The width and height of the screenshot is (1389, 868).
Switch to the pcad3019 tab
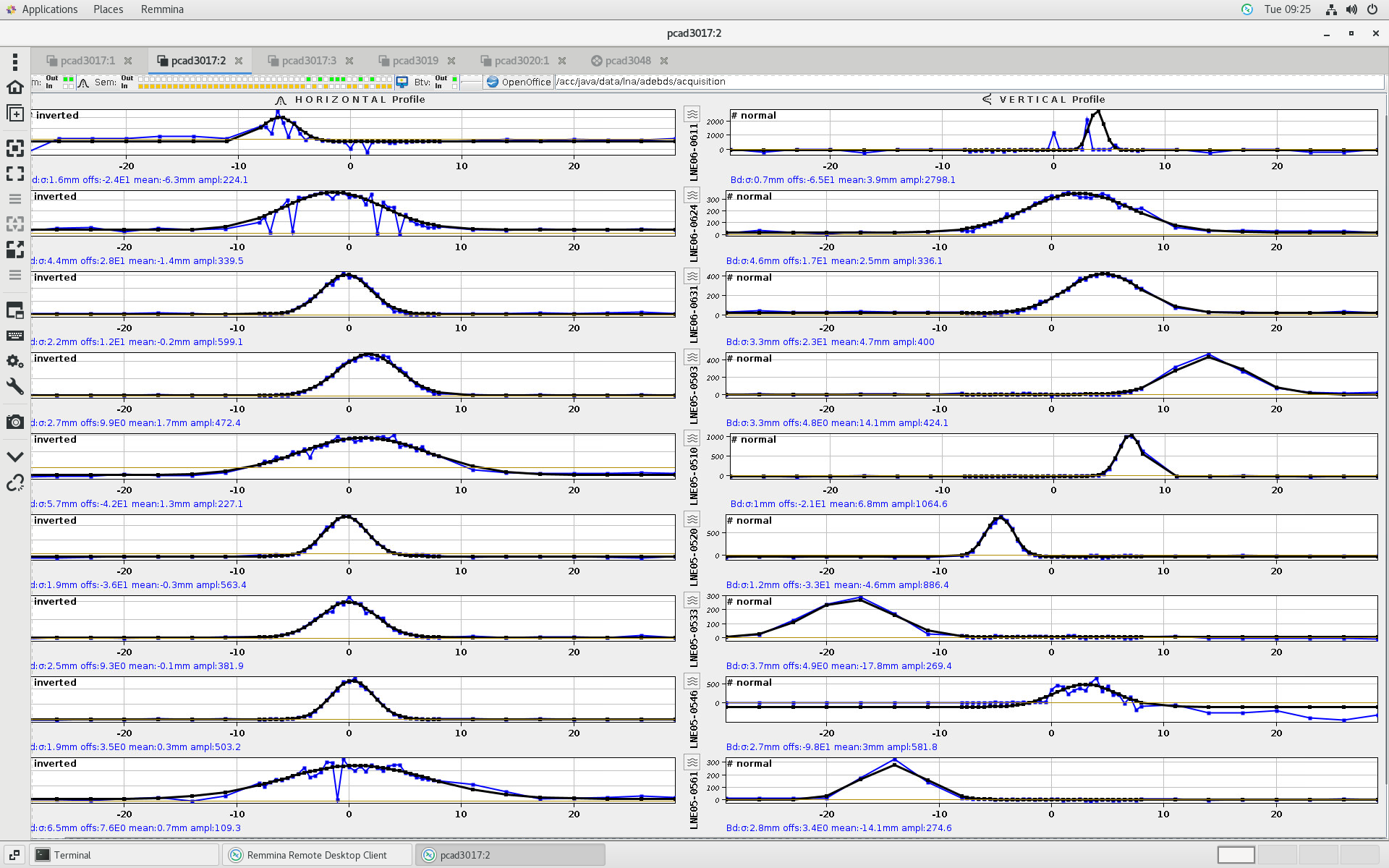pos(415,61)
